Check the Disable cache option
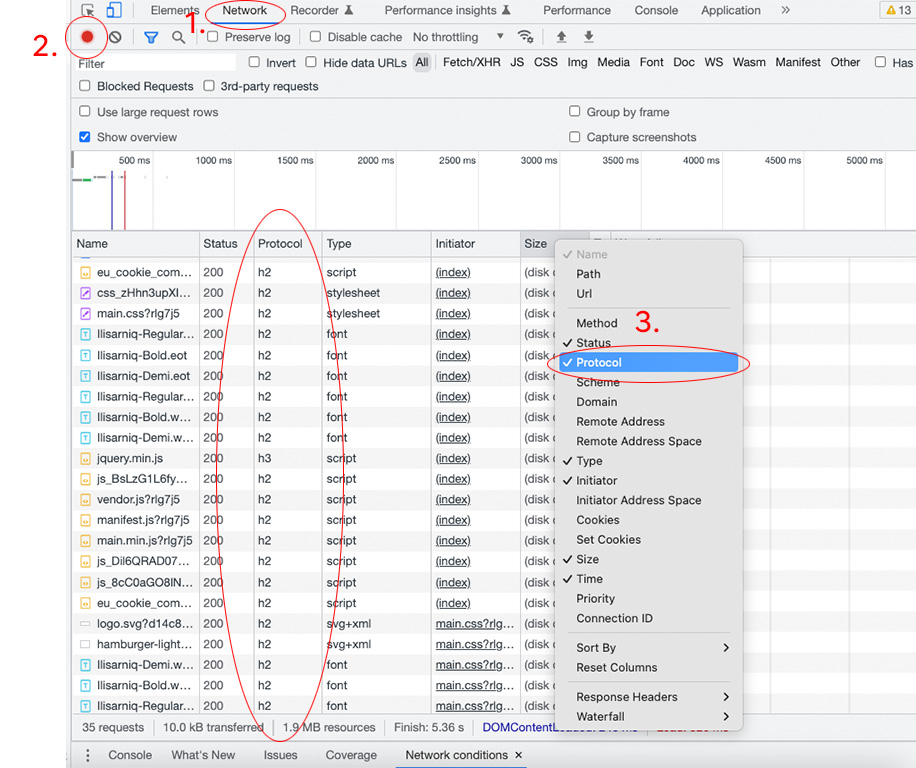The height and width of the screenshot is (768, 916). click(x=316, y=37)
